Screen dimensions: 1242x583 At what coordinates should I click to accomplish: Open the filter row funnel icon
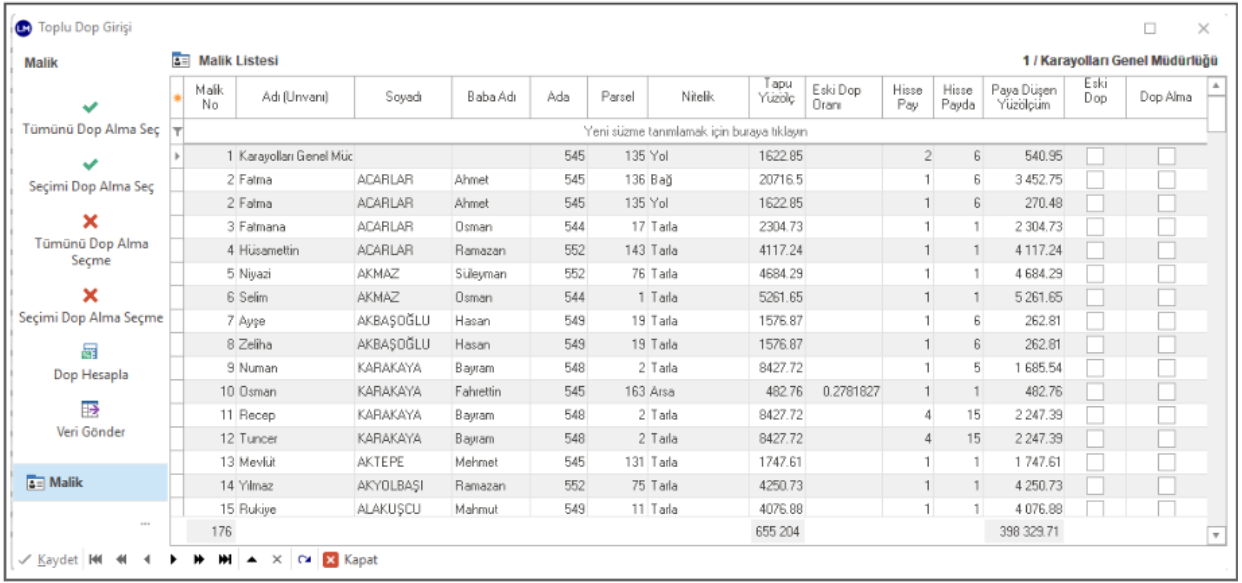click(178, 131)
